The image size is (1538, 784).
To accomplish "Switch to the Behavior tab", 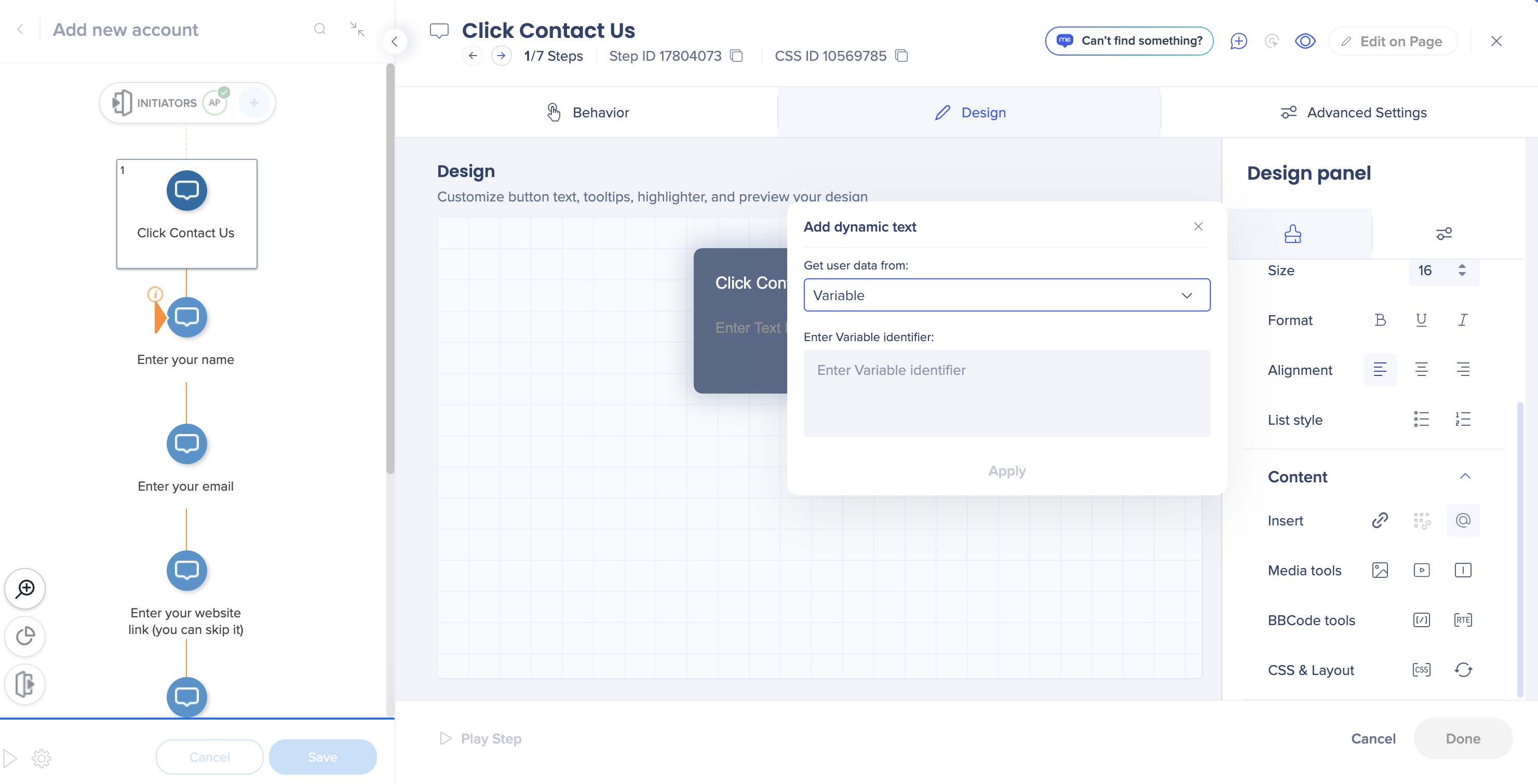I will click(x=587, y=112).
